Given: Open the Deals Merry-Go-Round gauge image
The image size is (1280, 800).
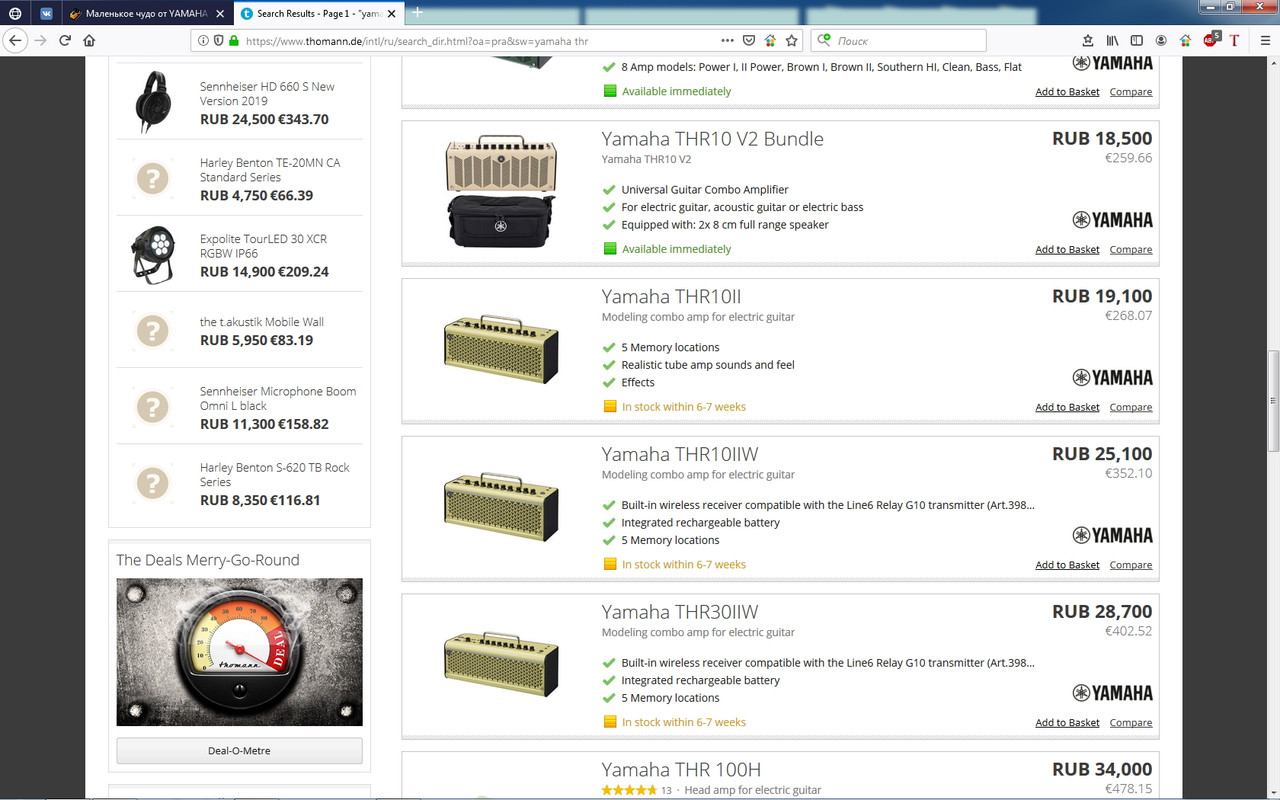Looking at the screenshot, I should (239, 652).
